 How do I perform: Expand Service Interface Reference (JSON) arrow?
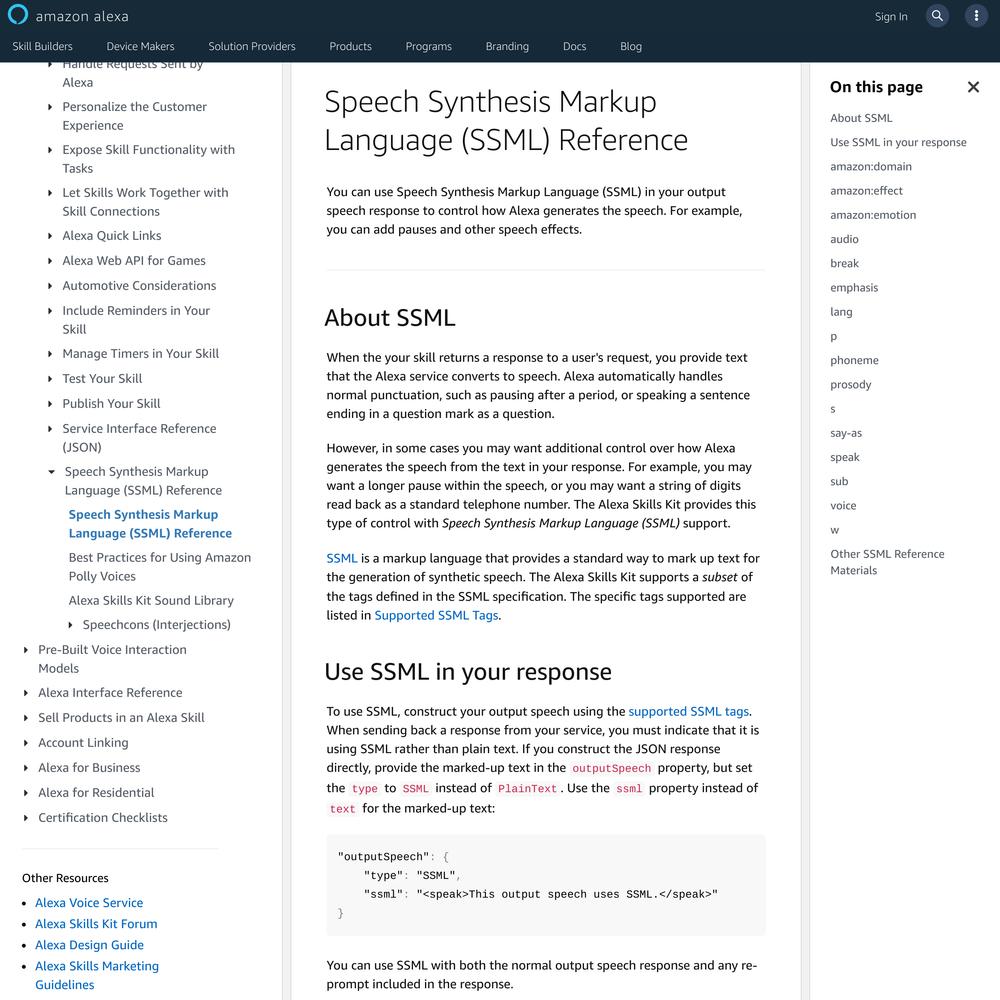point(50,429)
